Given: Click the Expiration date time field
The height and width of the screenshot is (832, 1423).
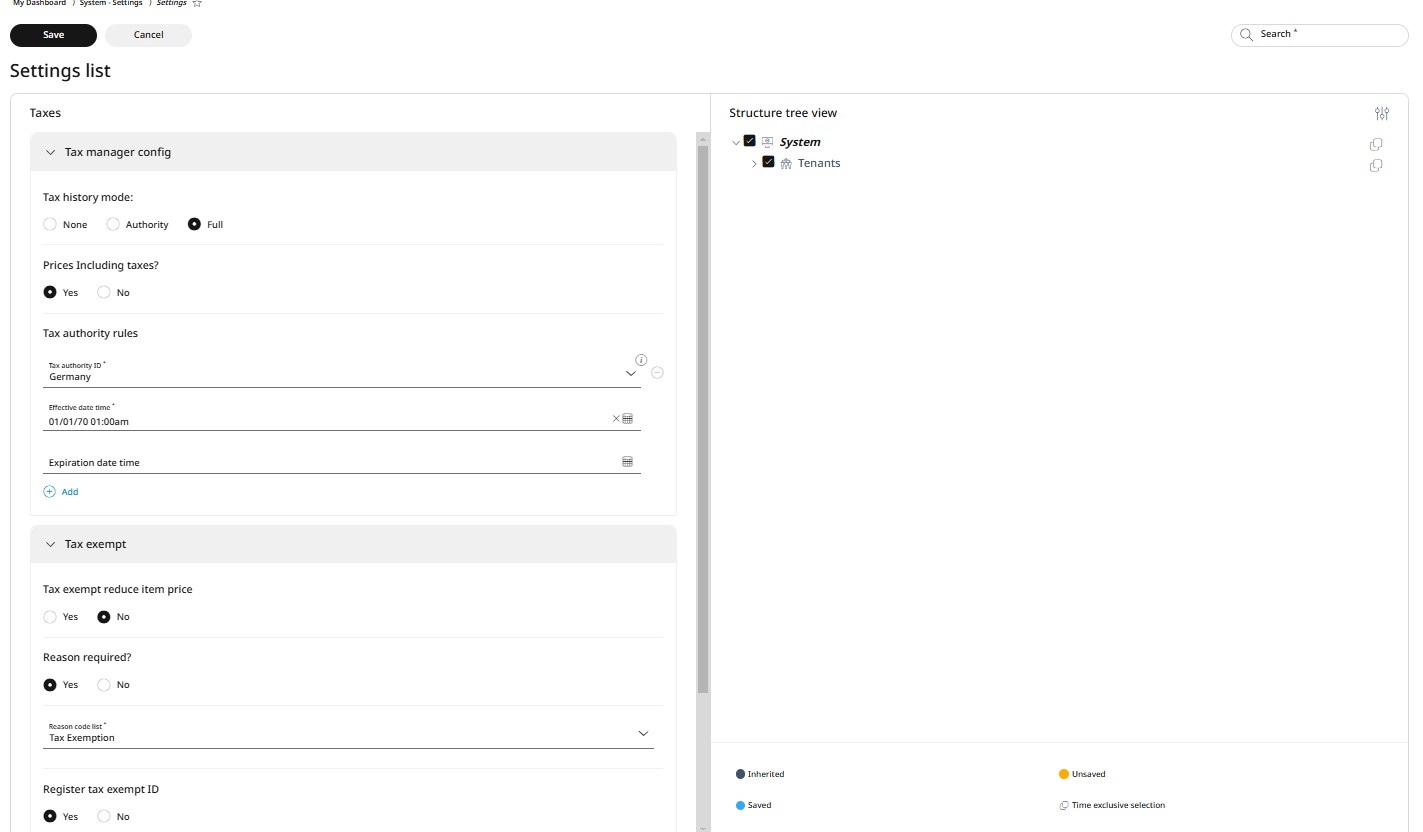Looking at the screenshot, I should click(x=344, y=462).
